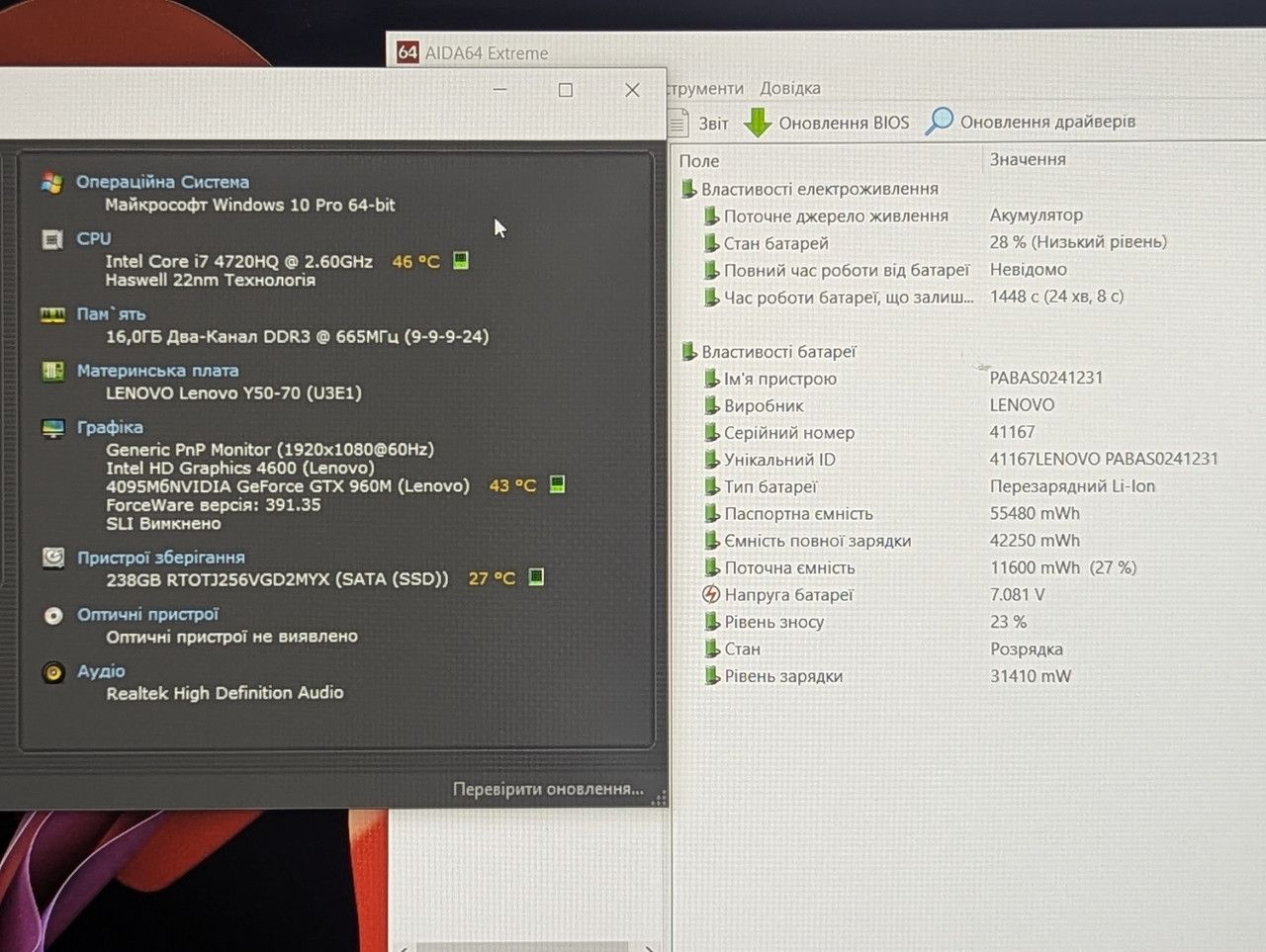Click the lightning icon beside Напруга батареї
1266x952 pixels.
(711, 595)
